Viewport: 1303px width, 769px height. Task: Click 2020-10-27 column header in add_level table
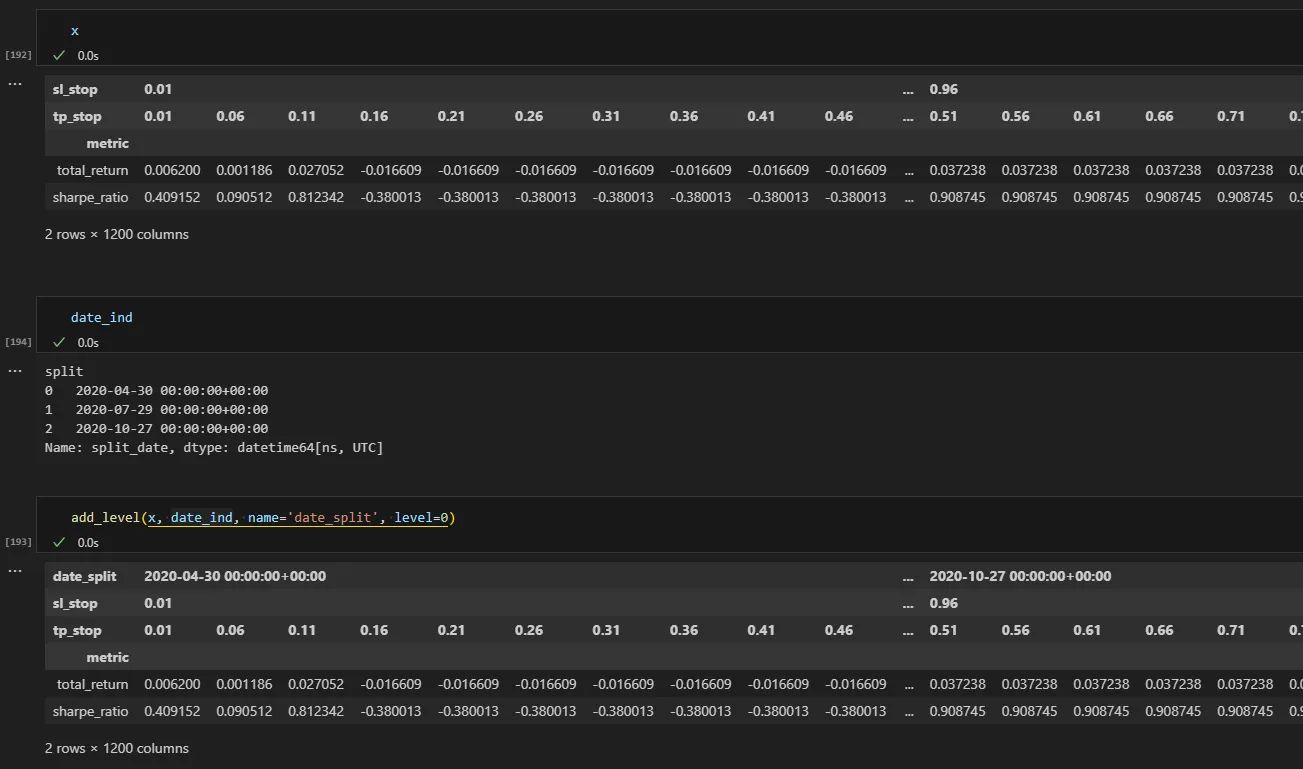coord(1020,577)
